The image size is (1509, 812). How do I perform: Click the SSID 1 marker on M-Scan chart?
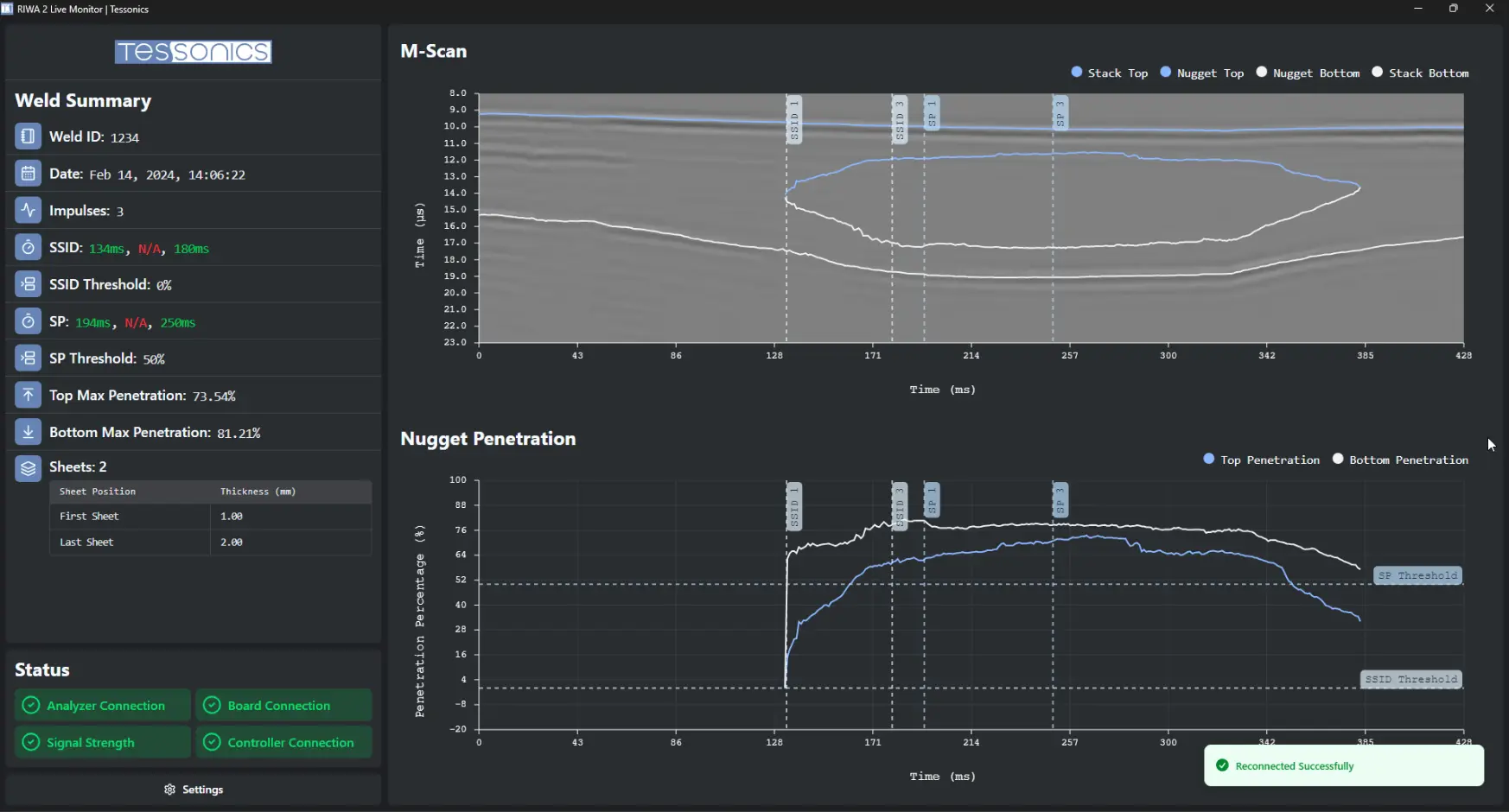coord(794,120)
